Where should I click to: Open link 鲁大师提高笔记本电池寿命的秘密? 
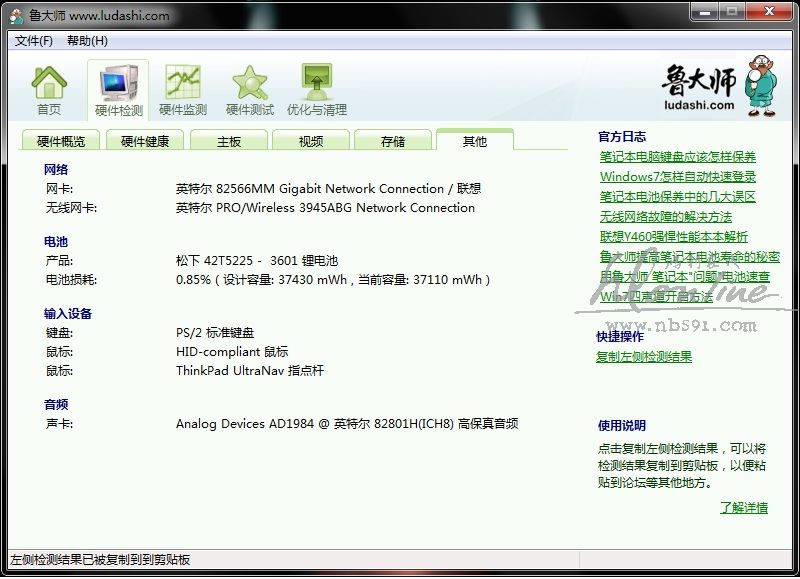690,257
